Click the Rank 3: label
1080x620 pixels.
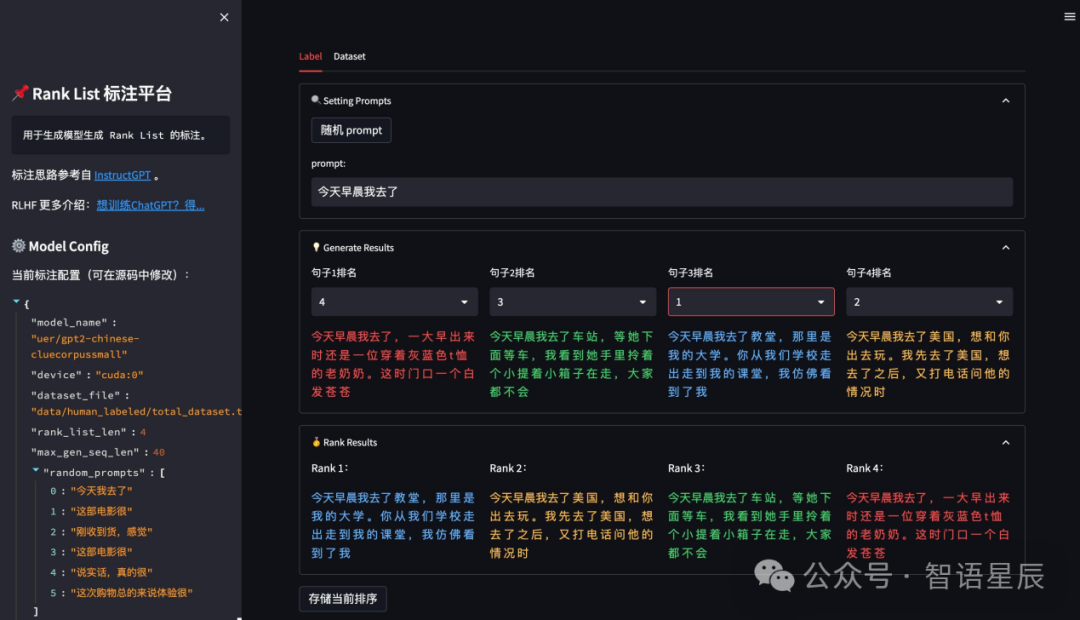[x=686, y=468]
